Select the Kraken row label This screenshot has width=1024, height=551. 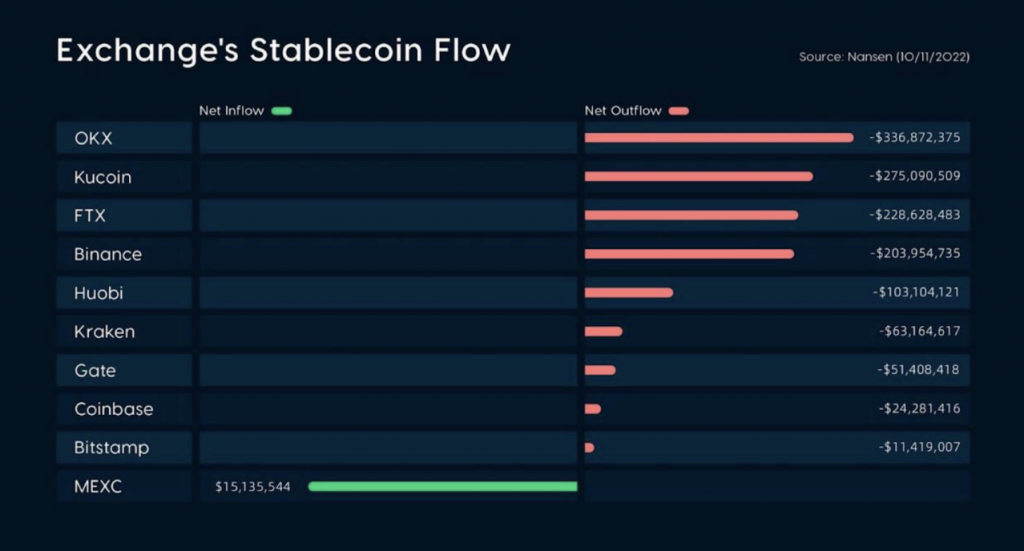tap(104, 332)
